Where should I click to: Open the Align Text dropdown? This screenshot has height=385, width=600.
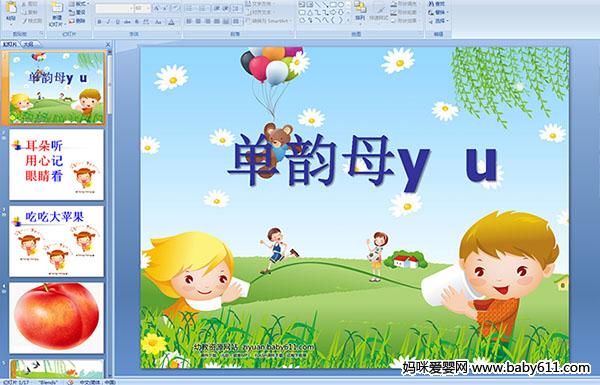pos(261,12)
